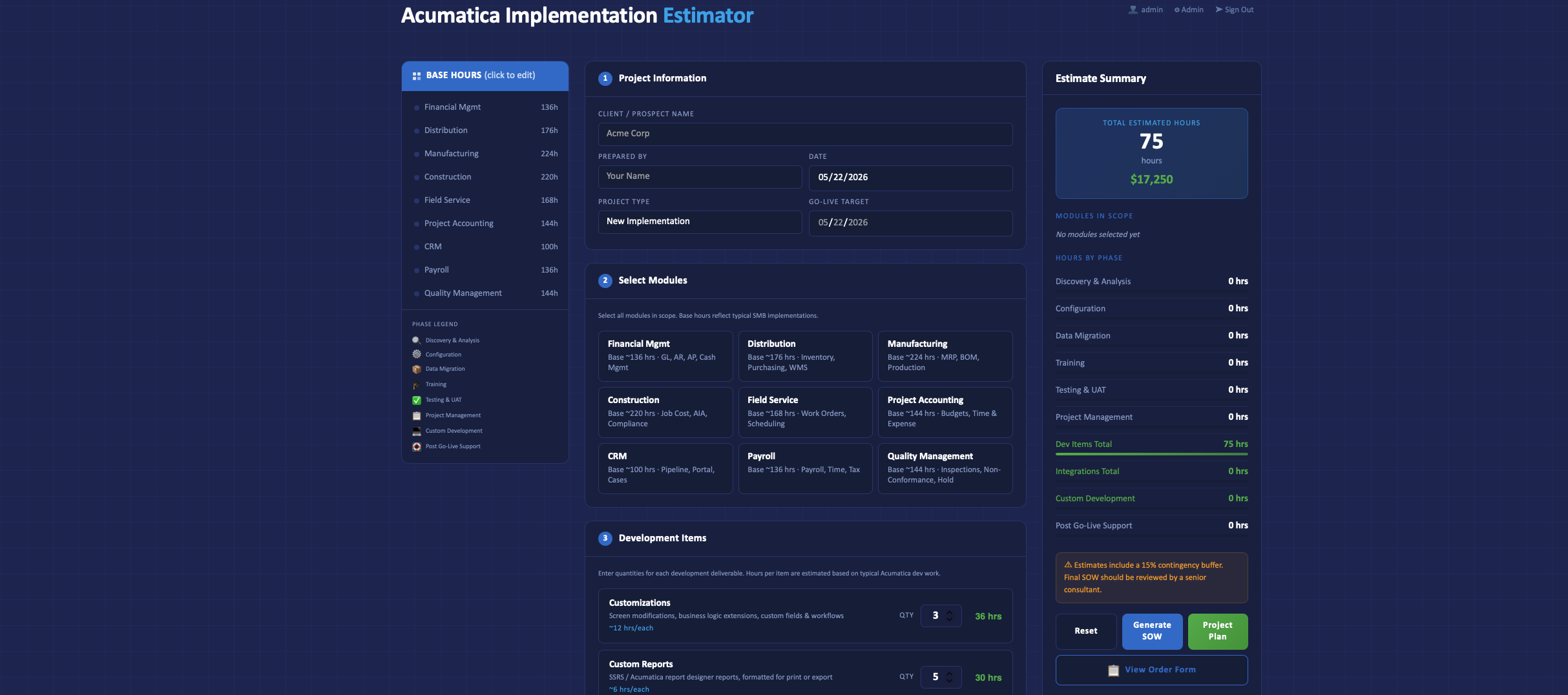Click the Post Go-Live Support lifebuoy icon
Screen dimensions: 1568x695
tap(417, 447)
